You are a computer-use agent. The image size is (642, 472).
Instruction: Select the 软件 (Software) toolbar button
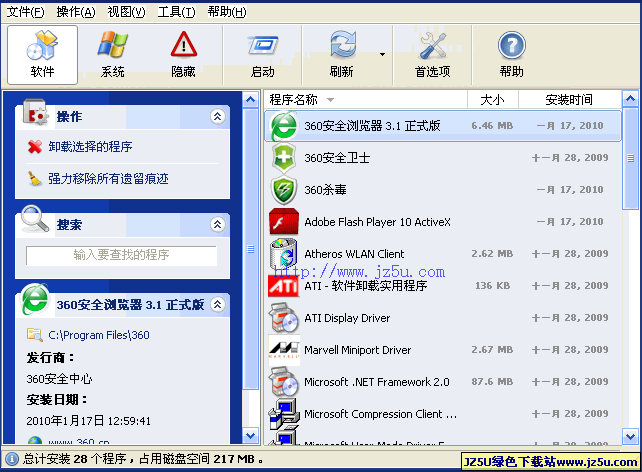tap(42, 55)
